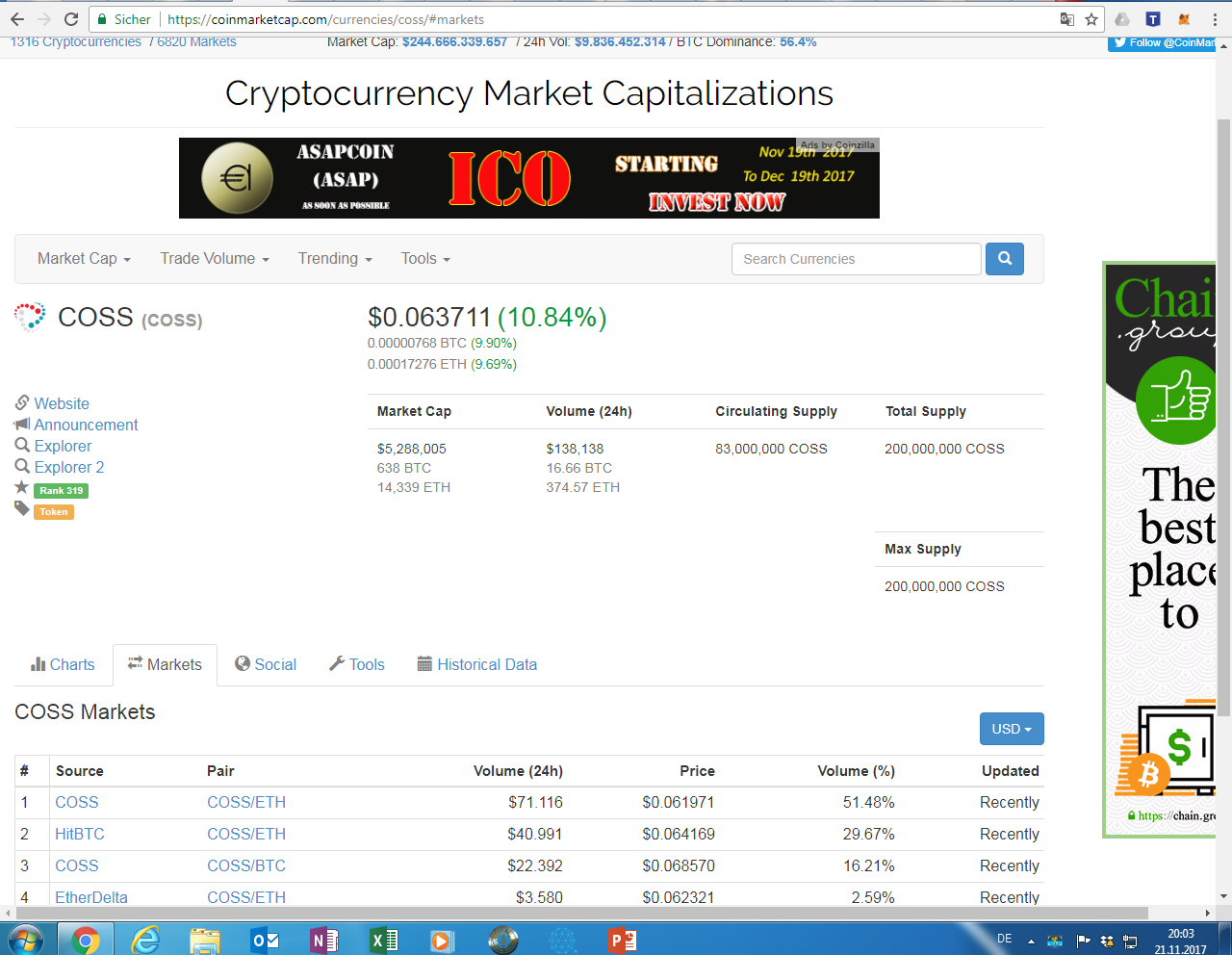This screenshot has width=1232, height=955.
Task: Open the Google Translate page icon
Action: 1066,19
